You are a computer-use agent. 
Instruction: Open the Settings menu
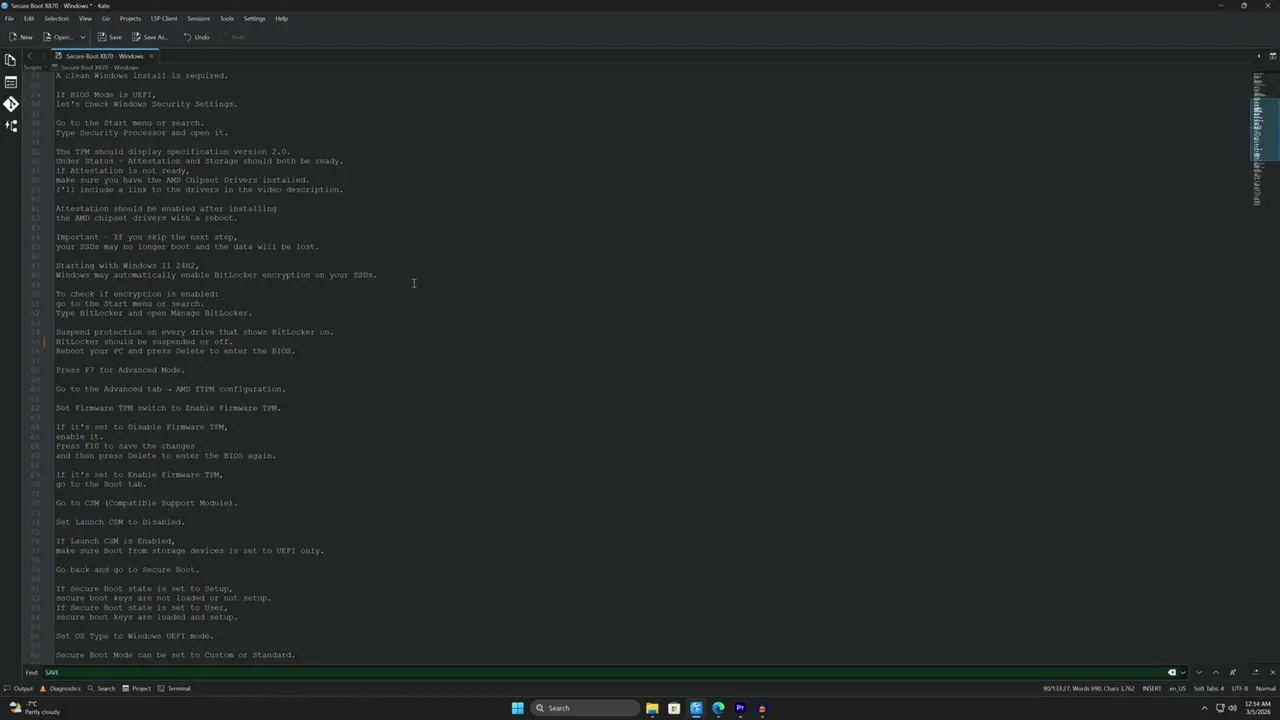(x=254, y=18)
